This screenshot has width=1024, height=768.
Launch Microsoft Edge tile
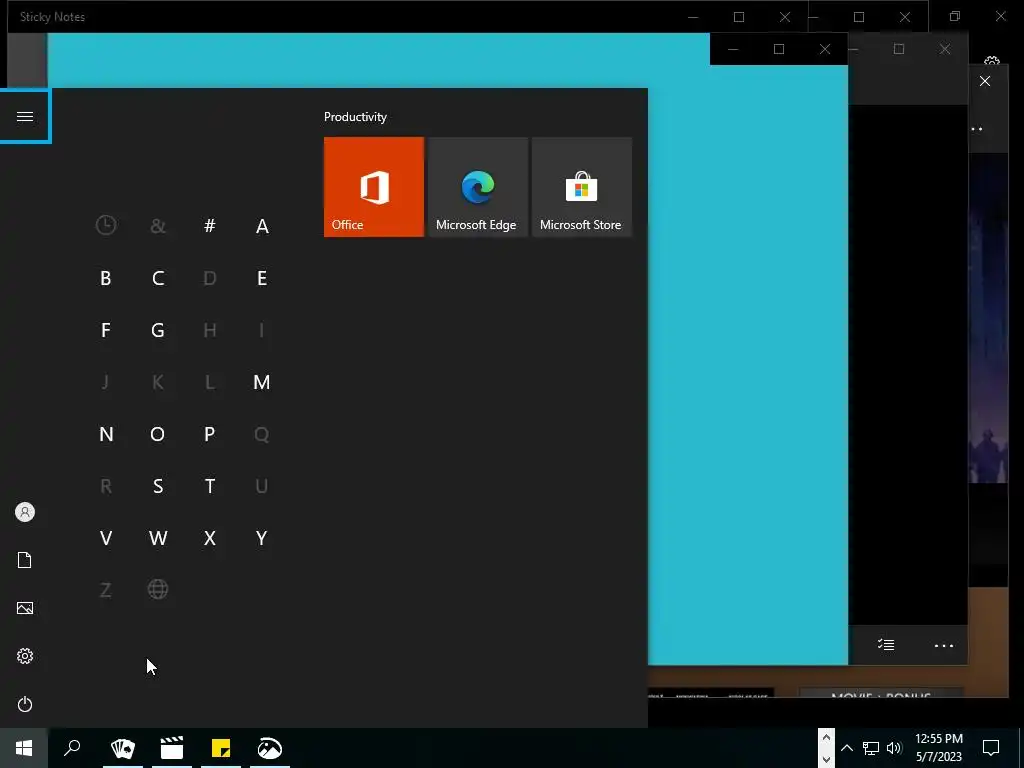click(x=477, y=187)
